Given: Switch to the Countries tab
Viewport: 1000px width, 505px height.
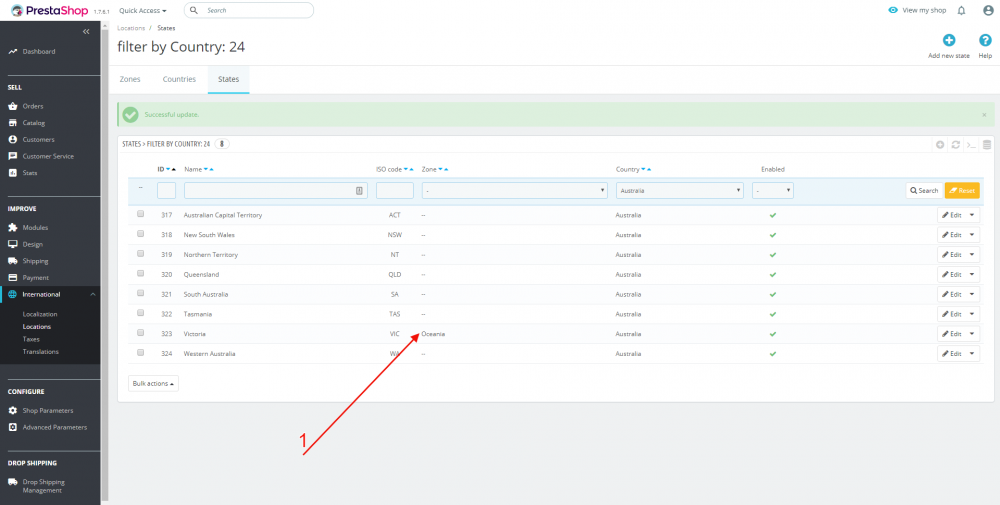Looking at the screenshot, I should tap(179, 80).
